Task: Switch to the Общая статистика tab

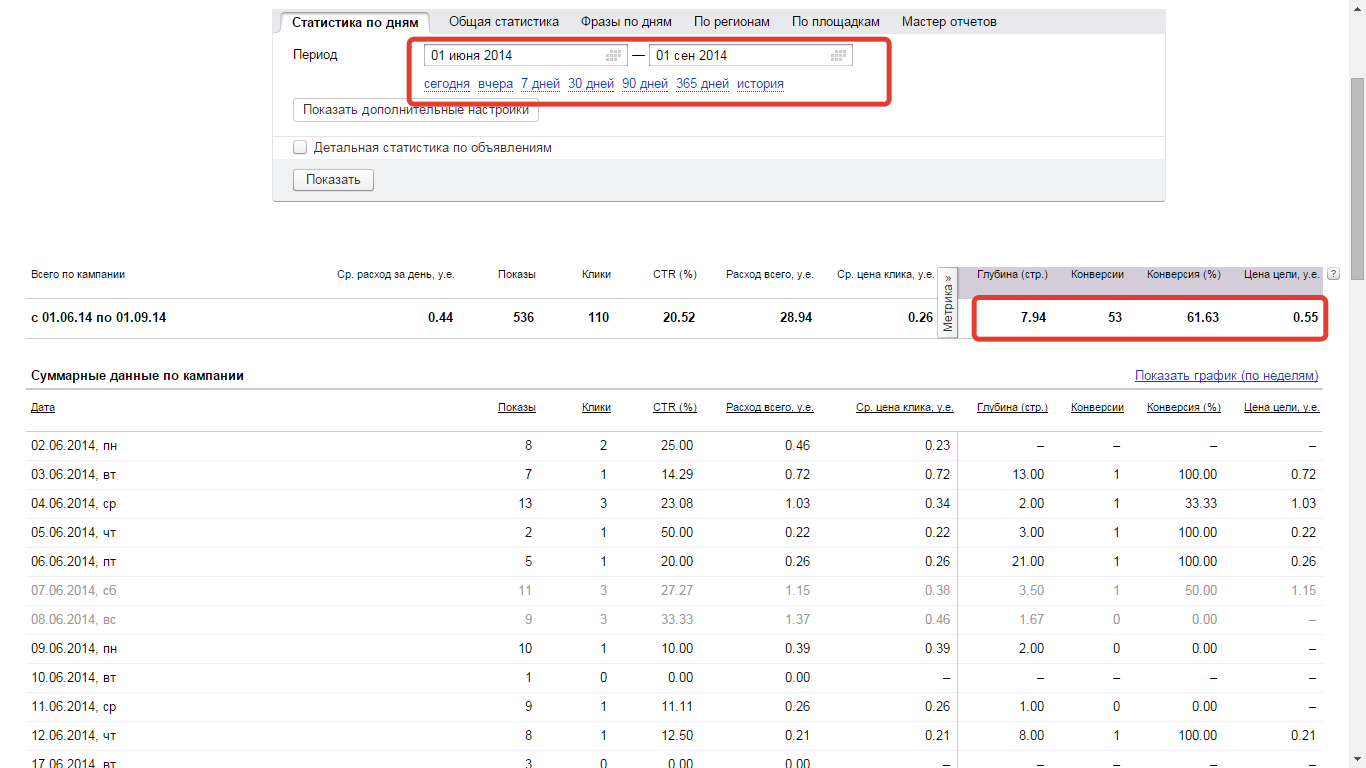Action: [504, 21]
